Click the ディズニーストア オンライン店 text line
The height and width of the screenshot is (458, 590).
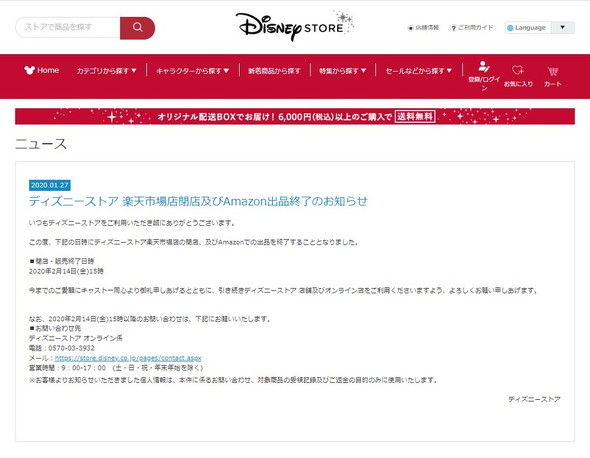click(76, 338)
